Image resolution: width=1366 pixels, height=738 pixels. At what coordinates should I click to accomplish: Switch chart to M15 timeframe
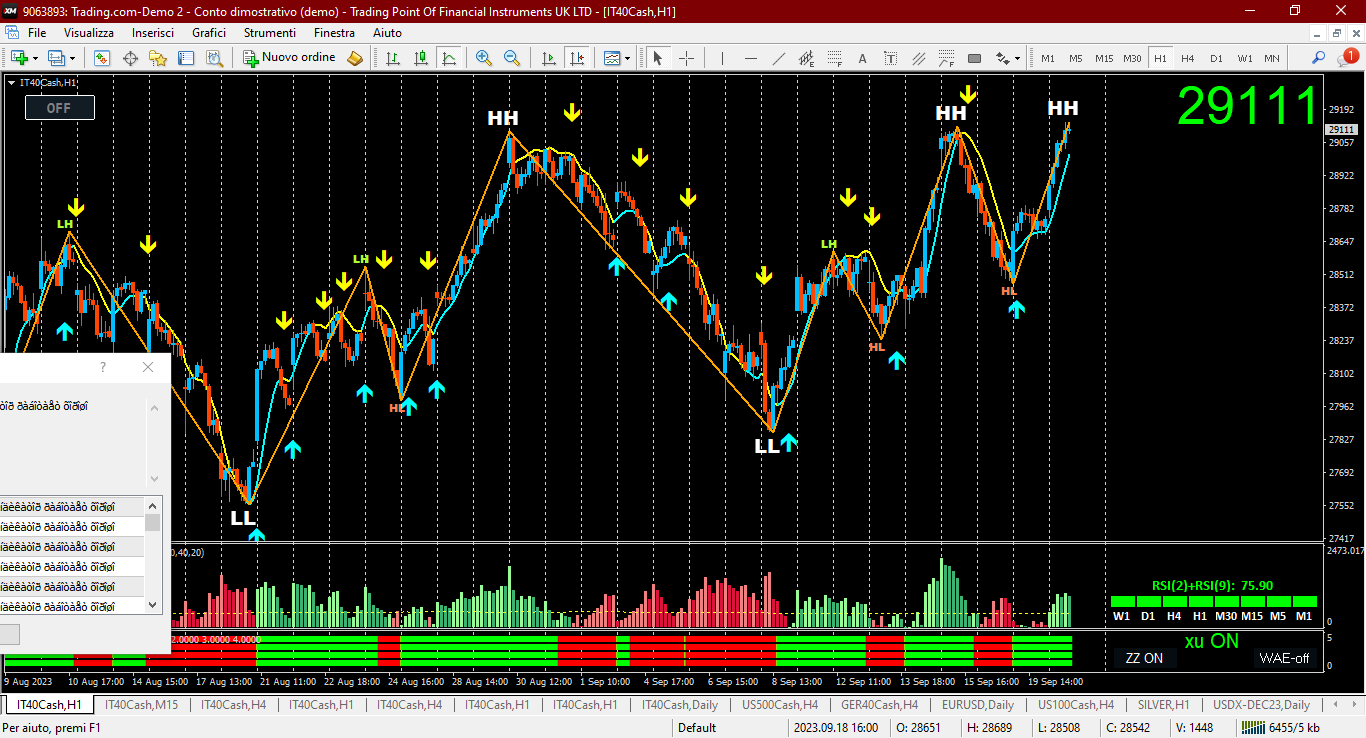coord(1104,58)
